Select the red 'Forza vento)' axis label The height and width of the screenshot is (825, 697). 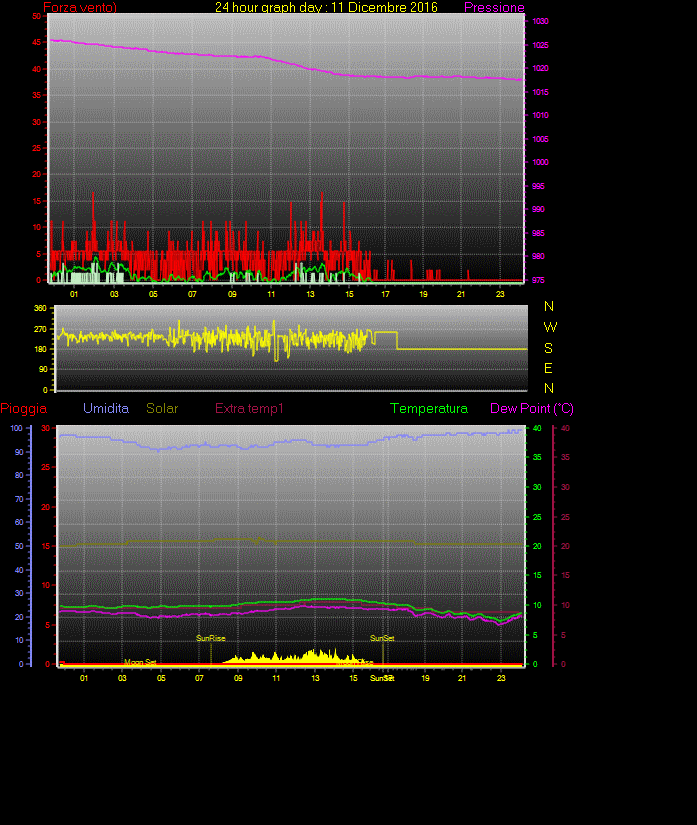(80, 7)
